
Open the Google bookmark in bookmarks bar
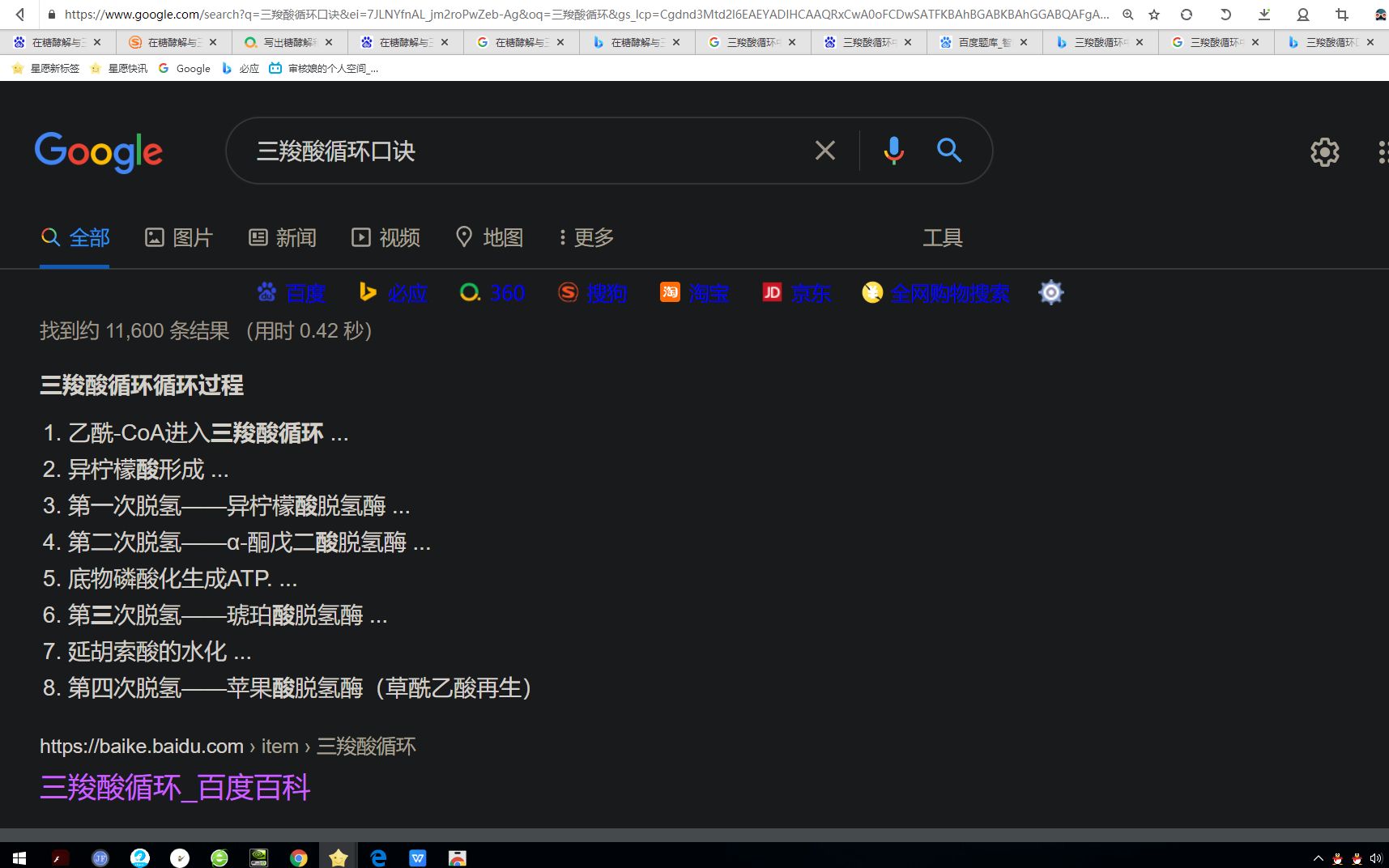[x=185, y=68]
